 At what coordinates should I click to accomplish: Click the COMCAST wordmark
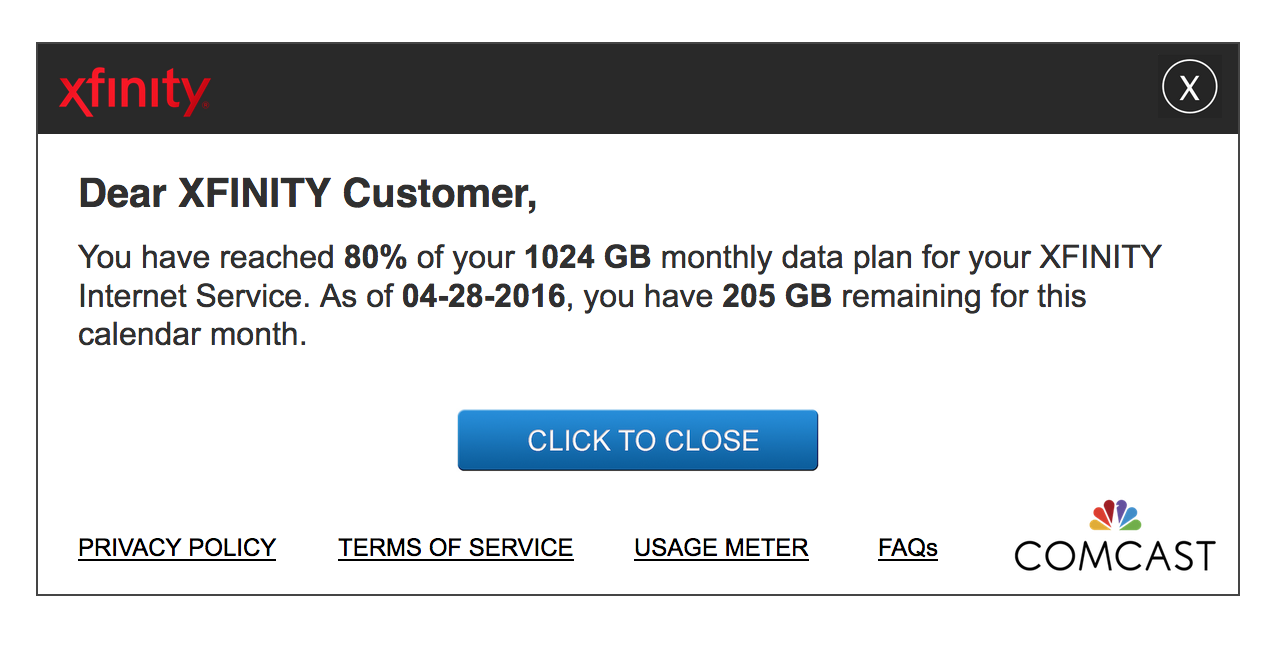(x=1114, y=556)
